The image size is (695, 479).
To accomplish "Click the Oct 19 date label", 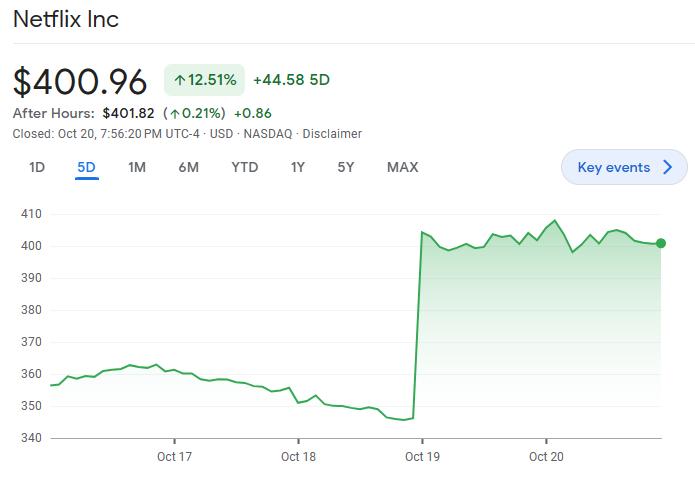I will pyautogui.click(x=422, y=457).
